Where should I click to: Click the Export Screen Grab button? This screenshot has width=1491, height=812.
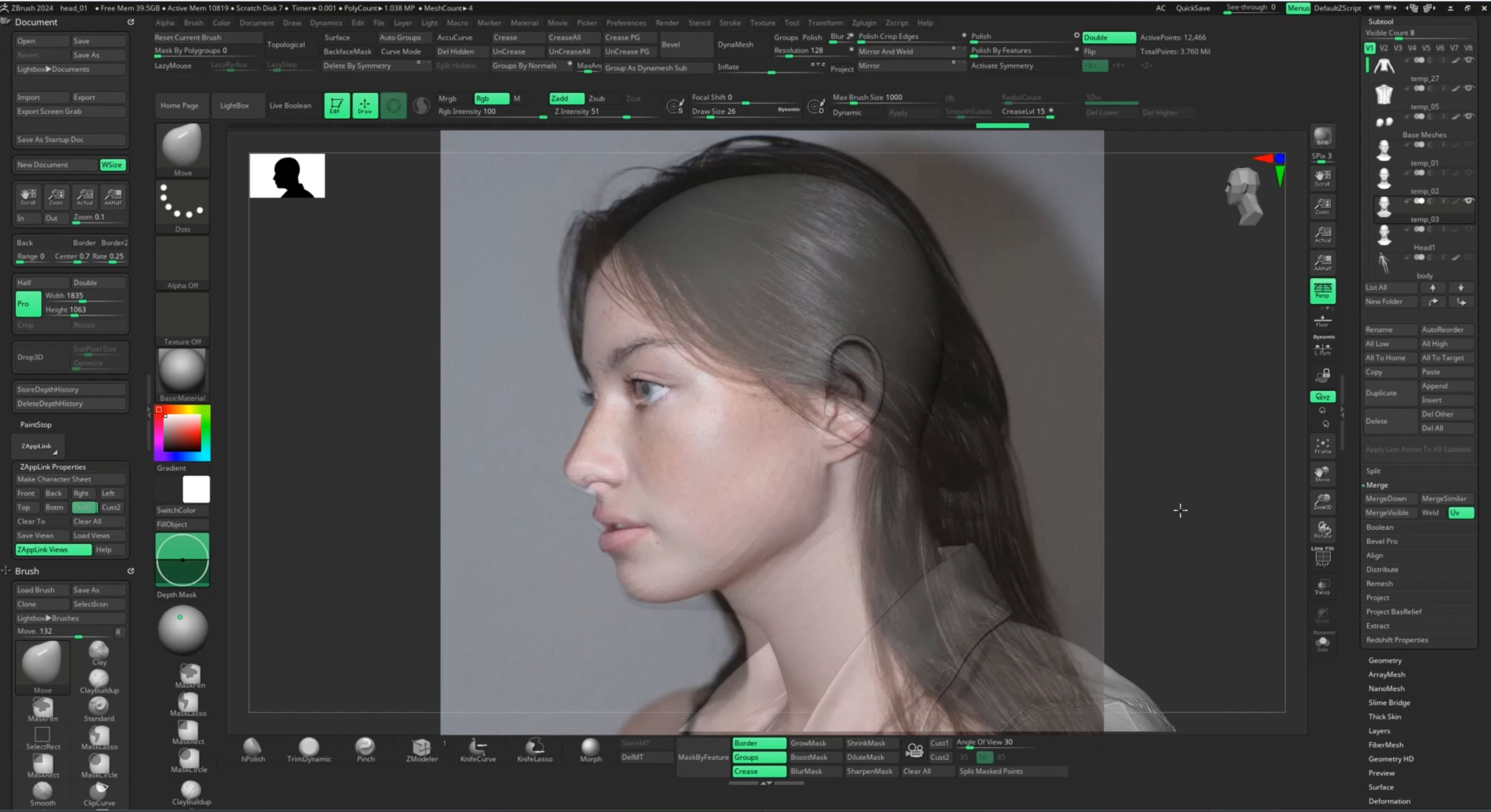pyautogui.click(x=70, y=111)
